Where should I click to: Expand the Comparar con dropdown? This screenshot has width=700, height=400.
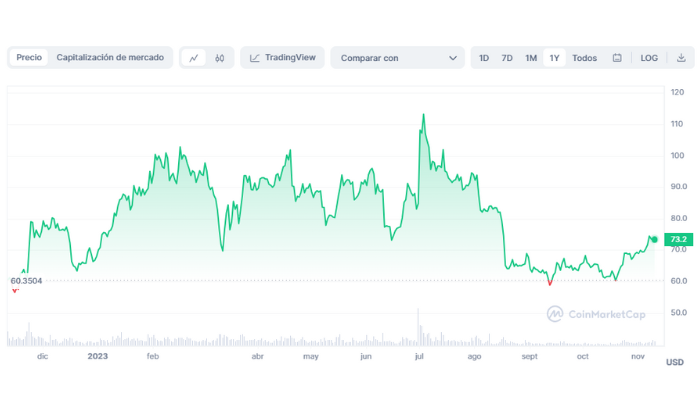[397, 58]
